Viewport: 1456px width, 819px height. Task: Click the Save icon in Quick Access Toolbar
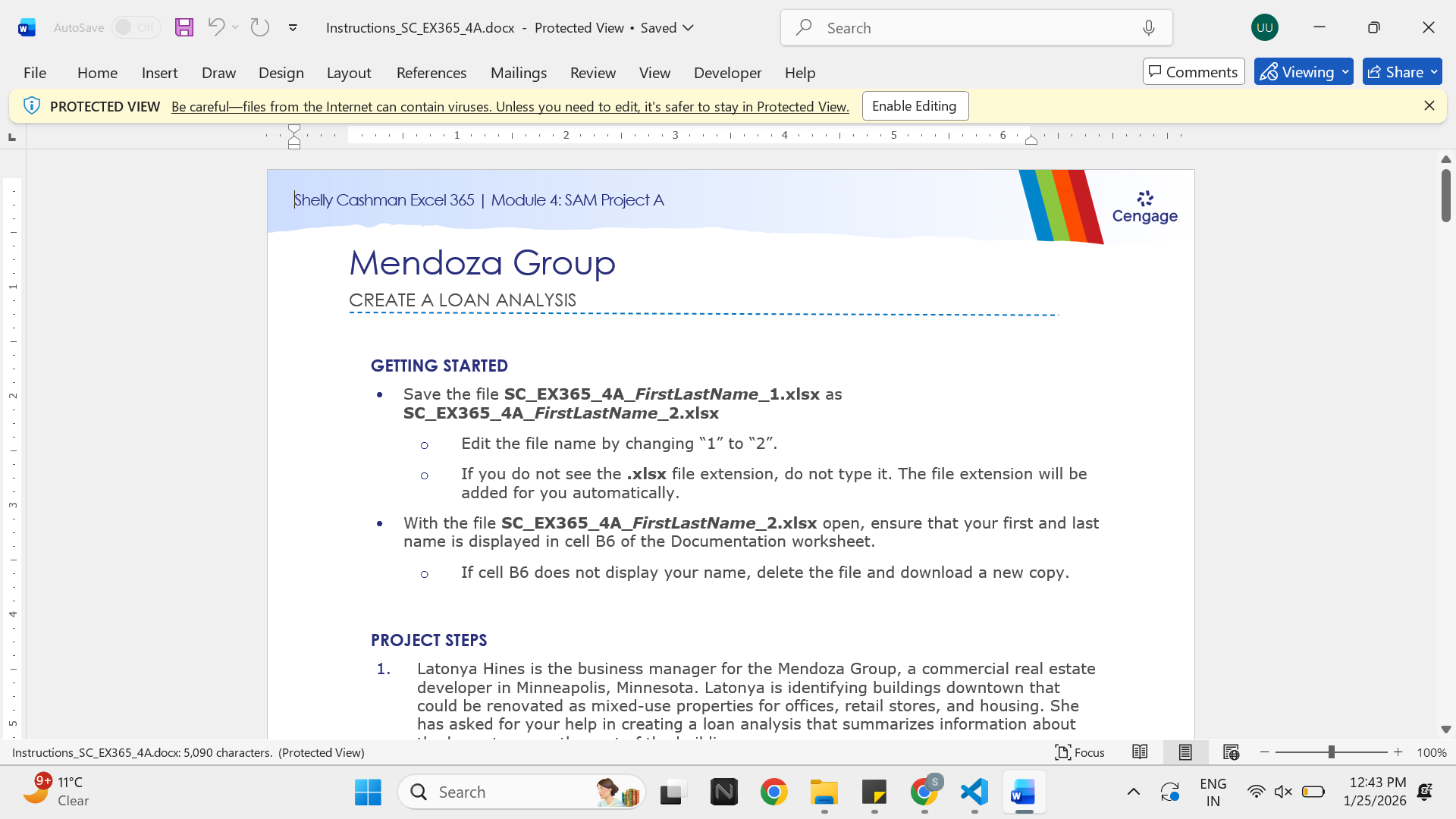pos(184,28)
